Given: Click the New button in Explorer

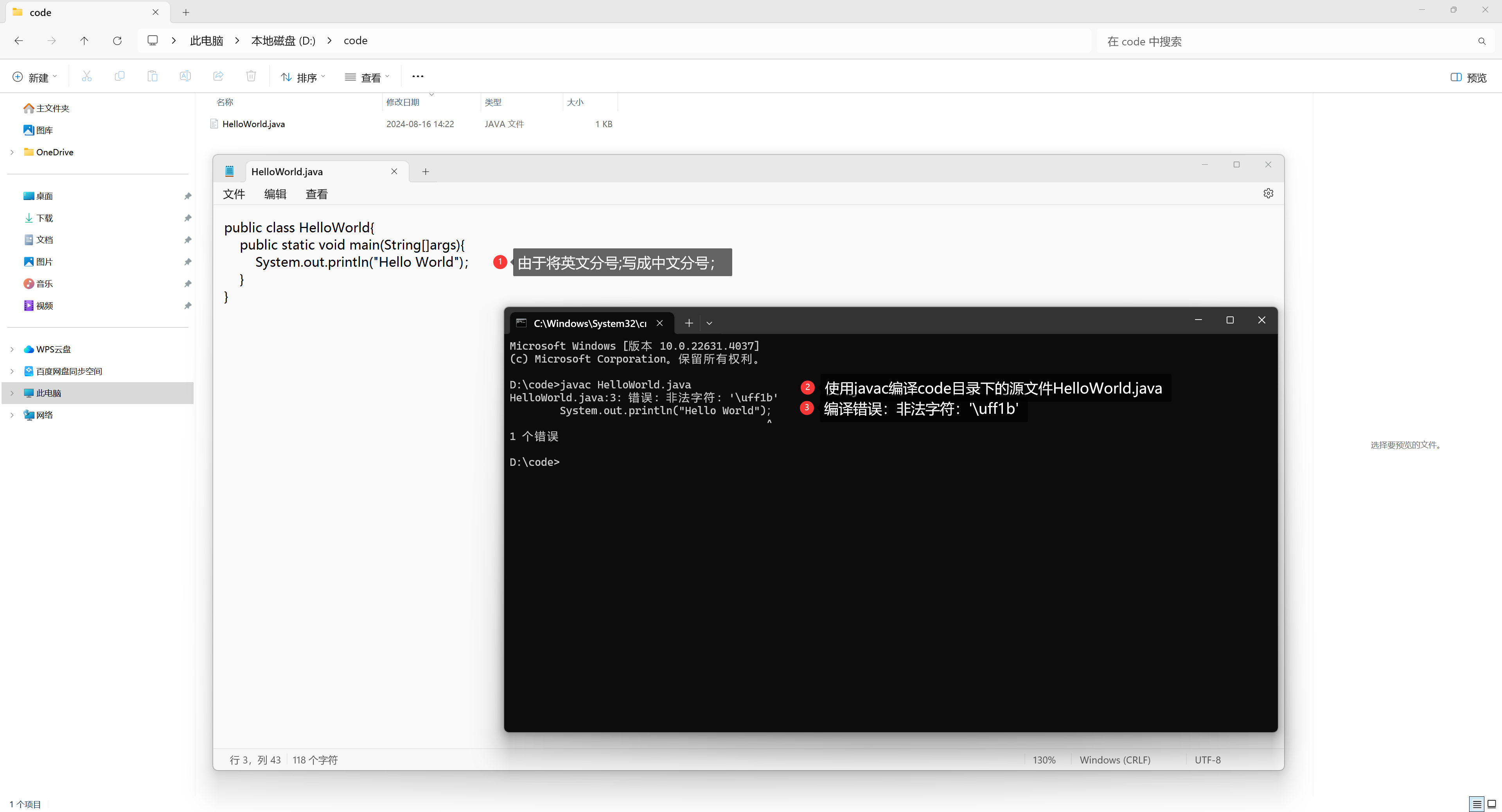Looking at the screenshot, I should pos(34,77).
